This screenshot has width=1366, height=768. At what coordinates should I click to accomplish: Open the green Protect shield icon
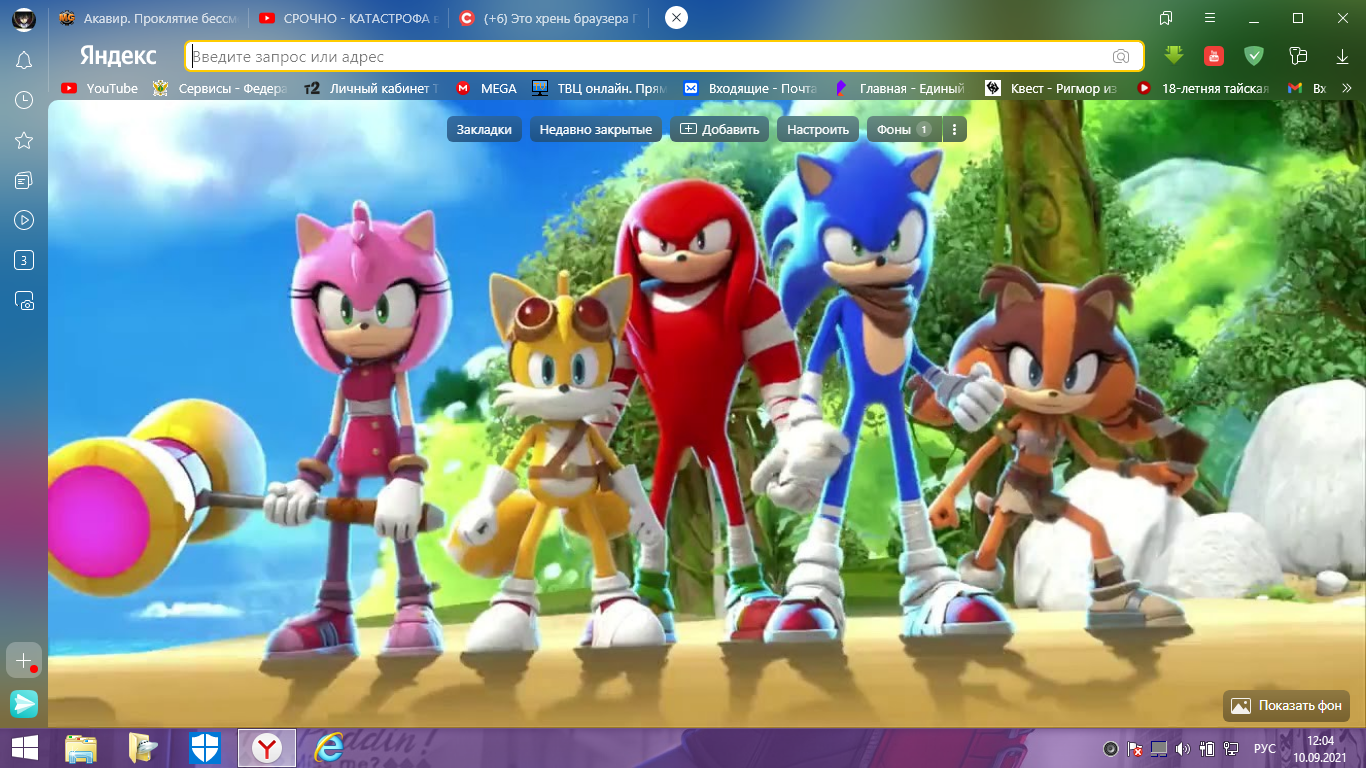point(1253,56)
